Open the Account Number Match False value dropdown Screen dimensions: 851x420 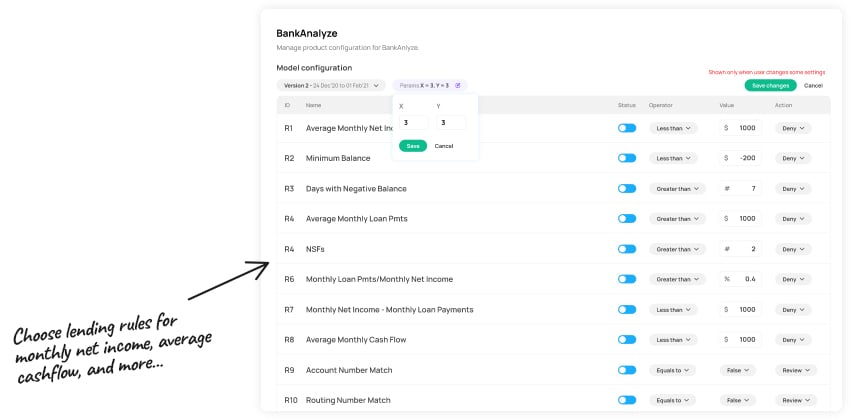(x=738, y=370)
